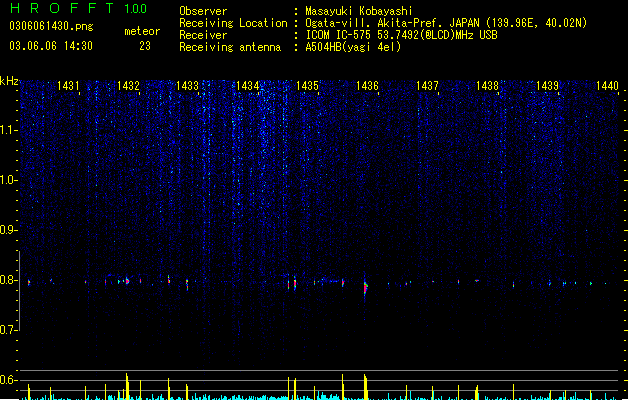629x400 pixels.
Task: Click the 0.7 kHz axis label
Action: (x=8, y=330)
